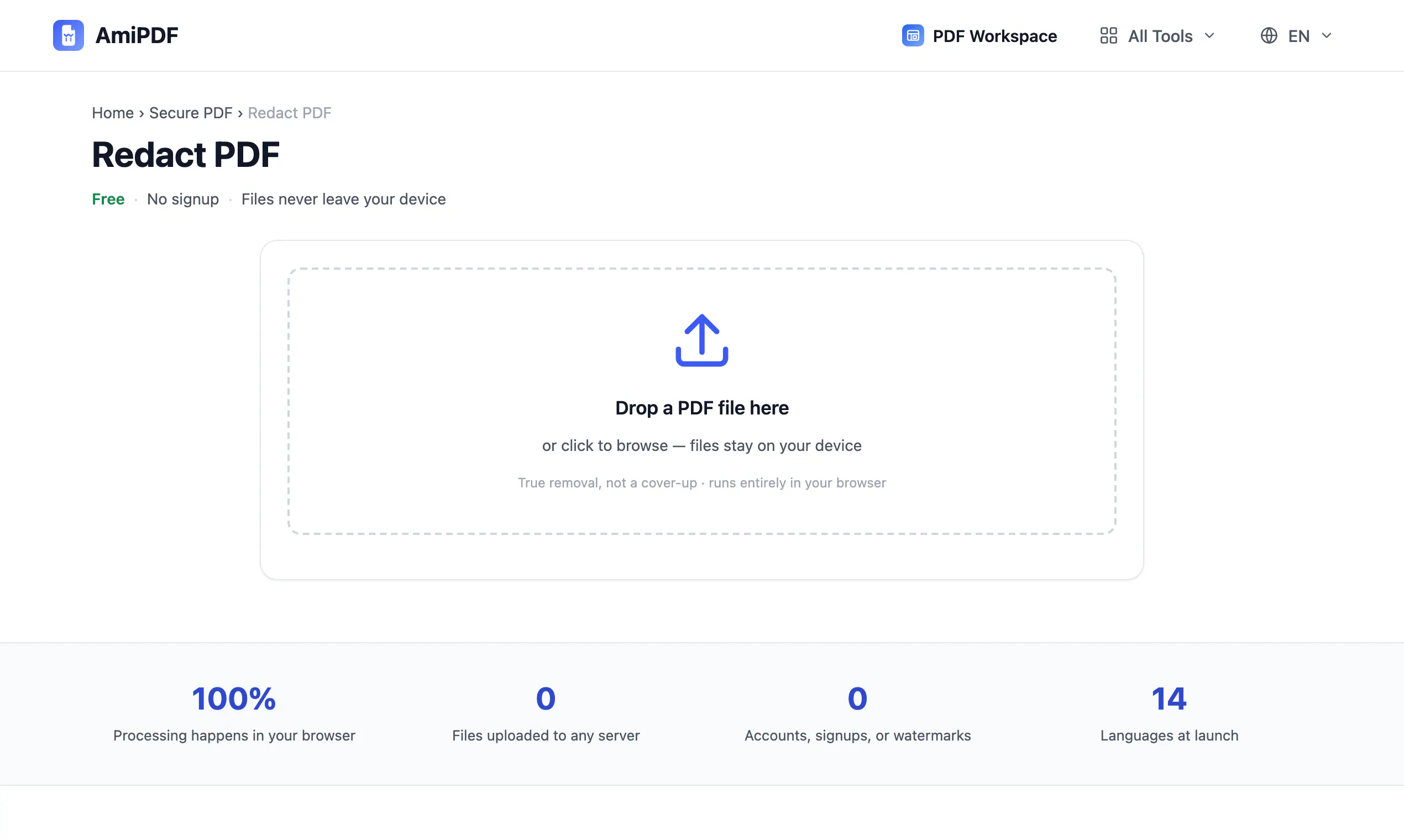Click the 'Redact PDF' page title
This screenshot has width=1404, height=840.
click(x=186, y=155)
